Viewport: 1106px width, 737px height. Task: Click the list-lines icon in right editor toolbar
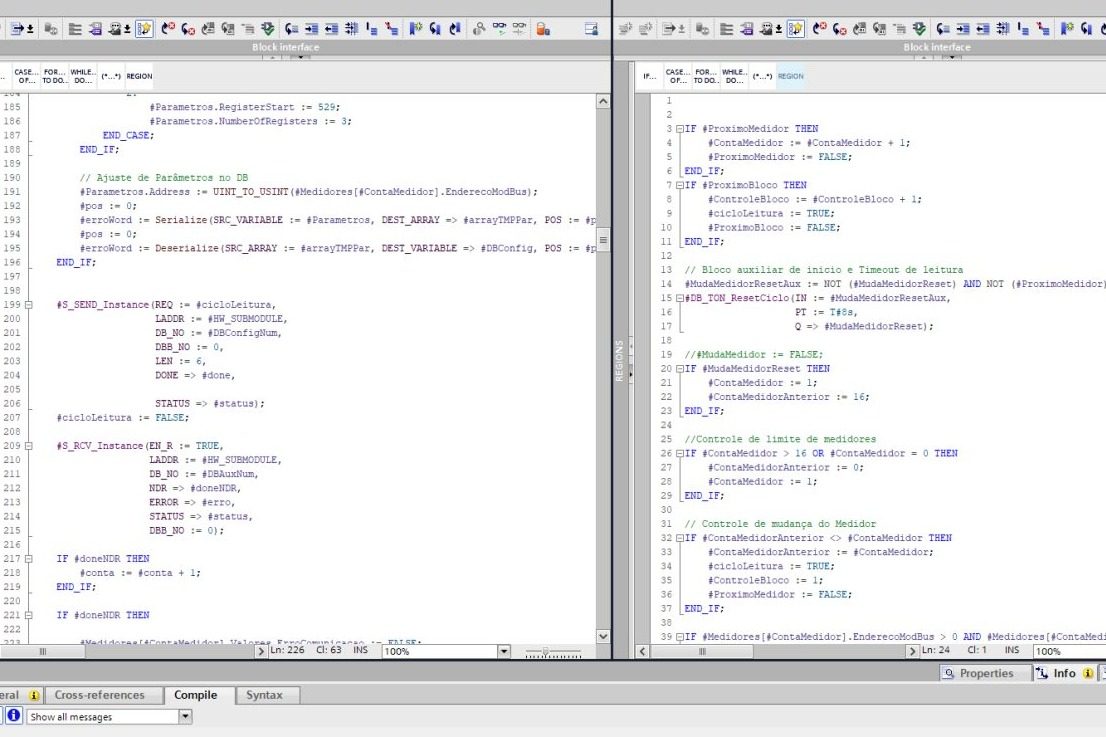click(x=727, y=29)
